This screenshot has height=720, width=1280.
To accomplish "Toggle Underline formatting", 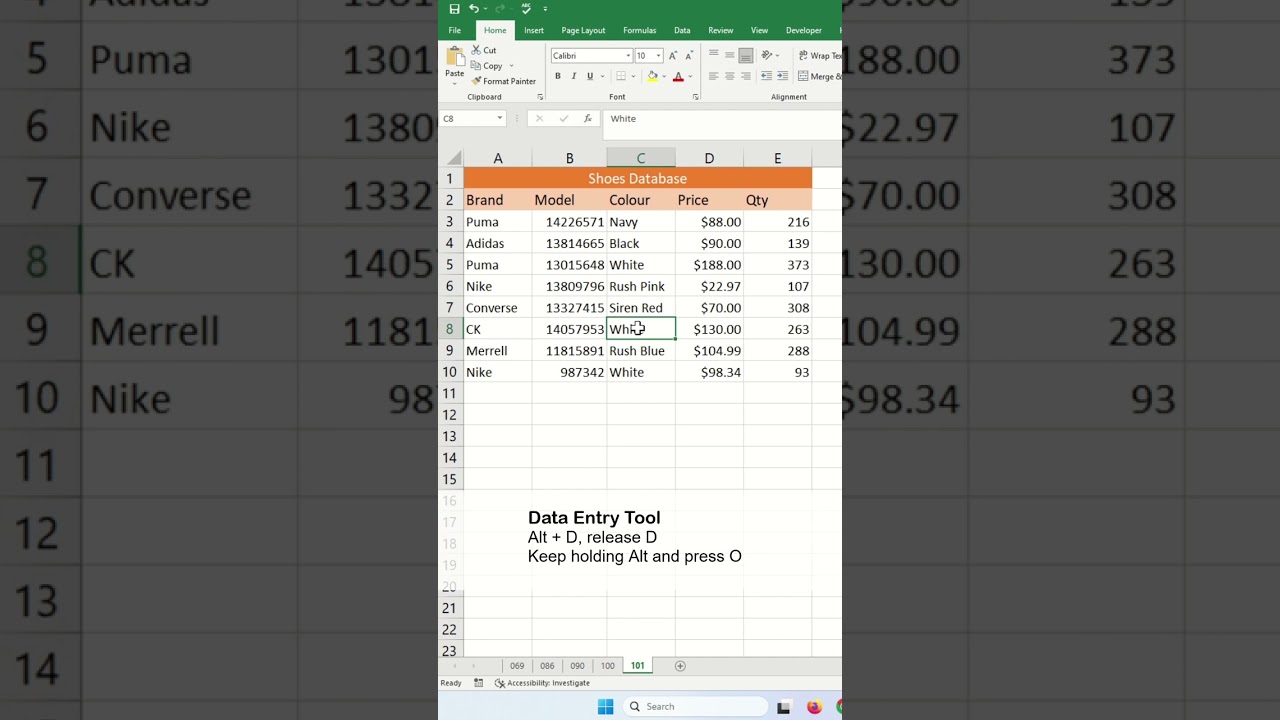I will pyautogui.click(x=589, y=76).
